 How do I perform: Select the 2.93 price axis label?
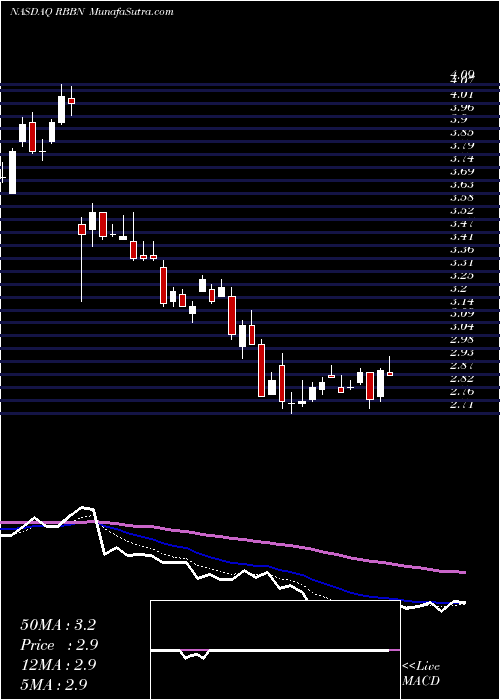462,352
